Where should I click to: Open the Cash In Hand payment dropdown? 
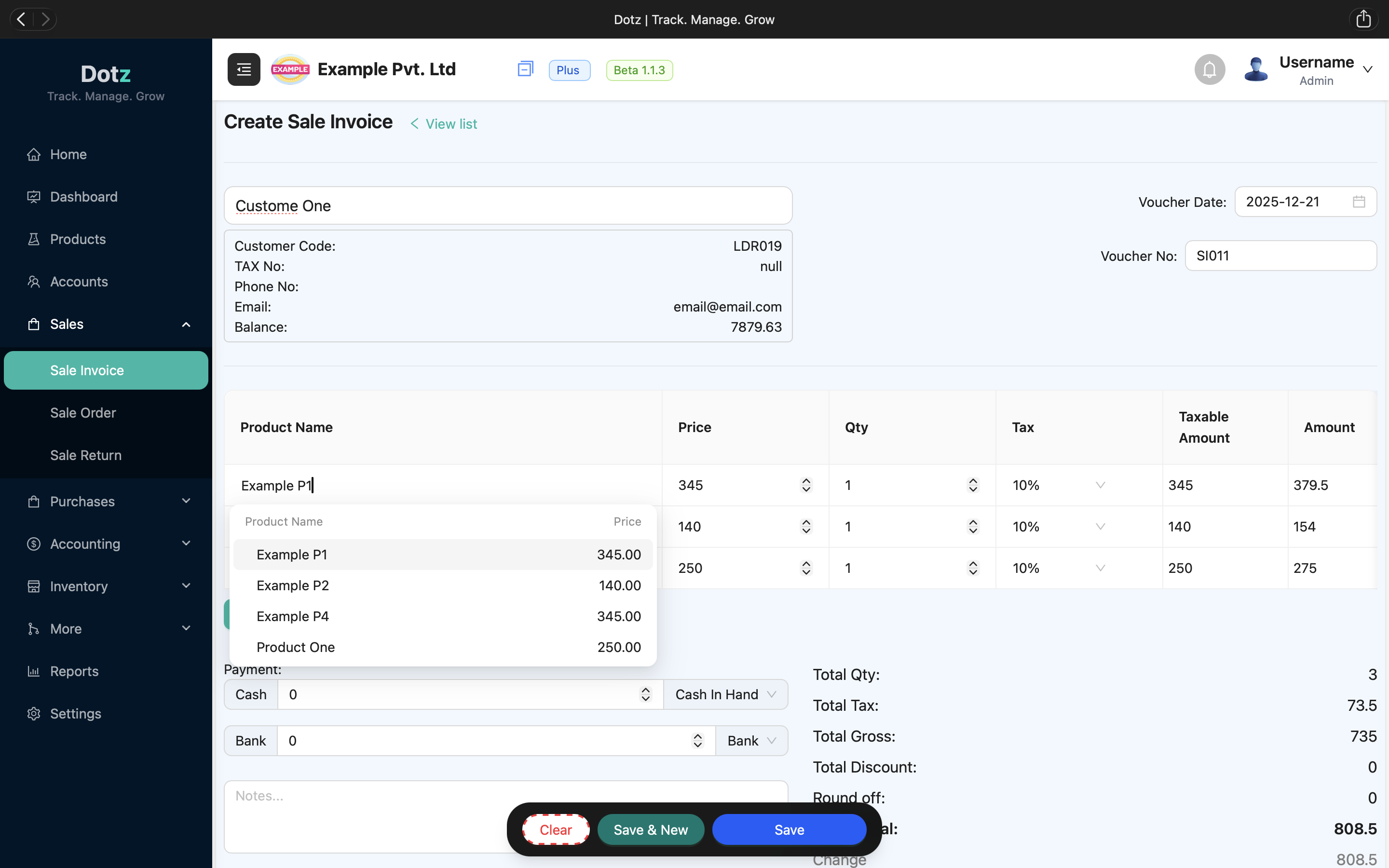tap(725, 694)
